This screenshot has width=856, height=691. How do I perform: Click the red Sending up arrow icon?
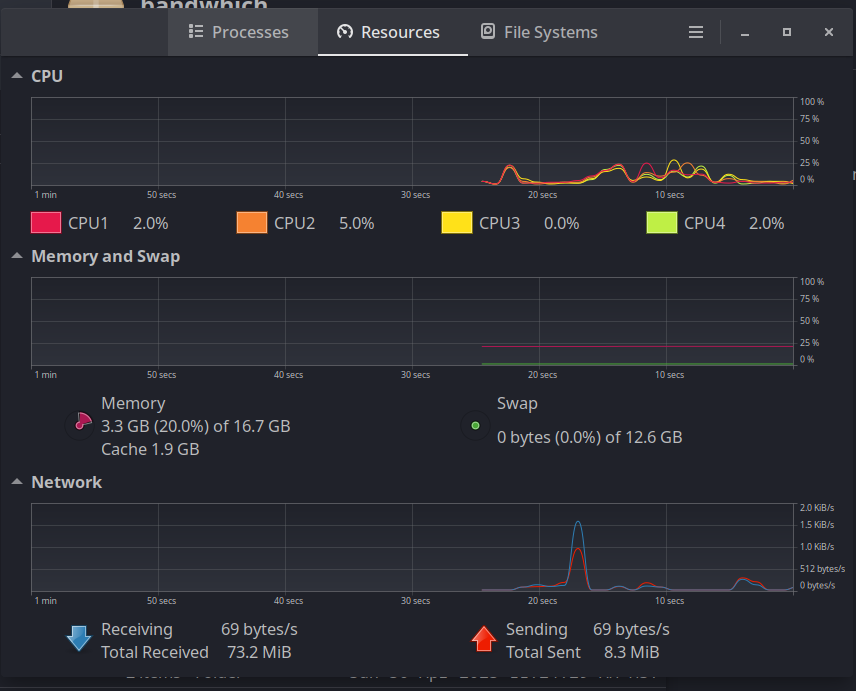point(483,638)
